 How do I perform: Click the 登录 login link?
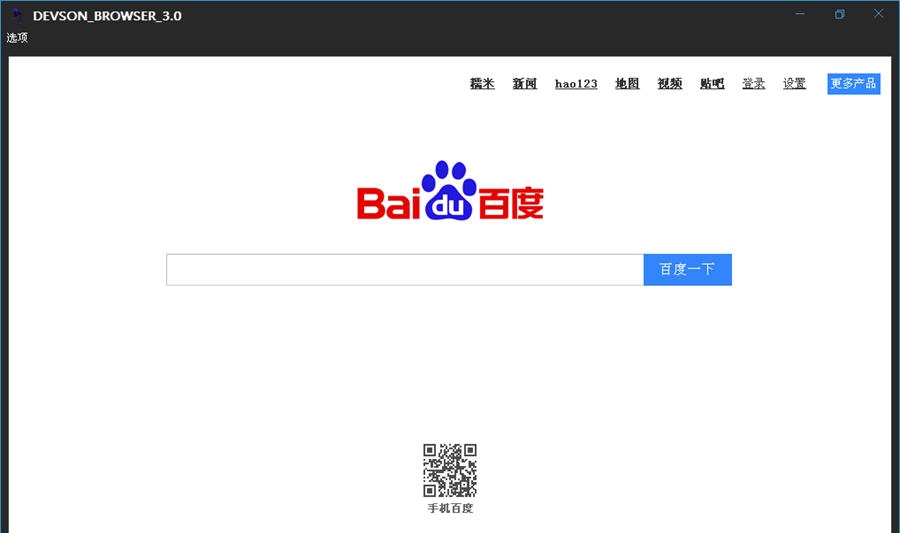pyautogui.click(x=754, y=84)
